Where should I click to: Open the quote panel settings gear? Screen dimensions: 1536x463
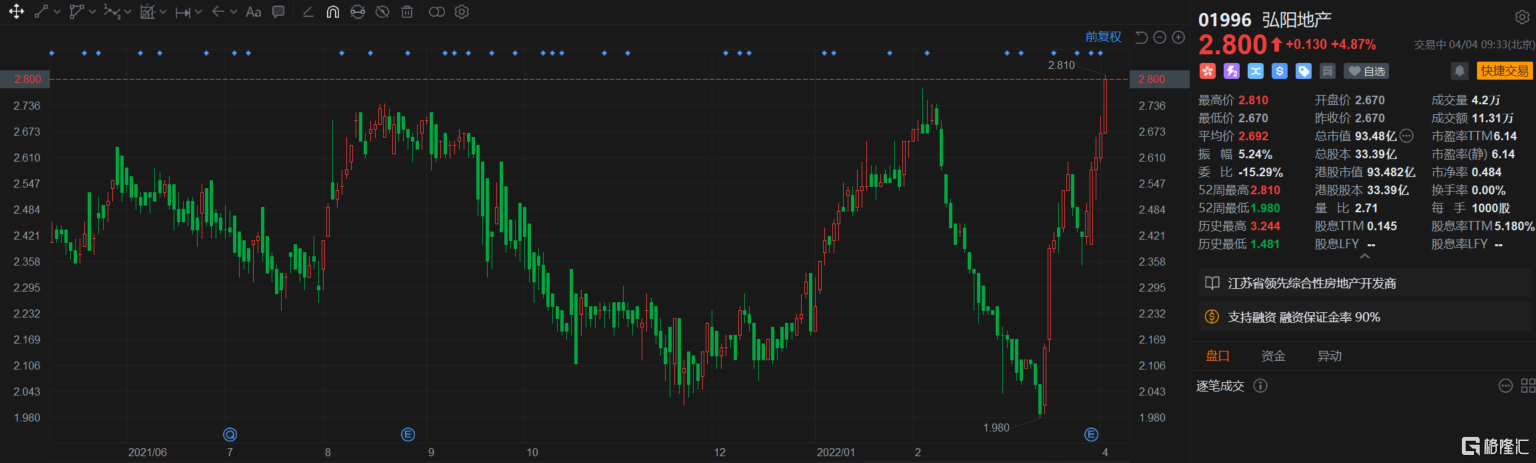[1522, 17]
